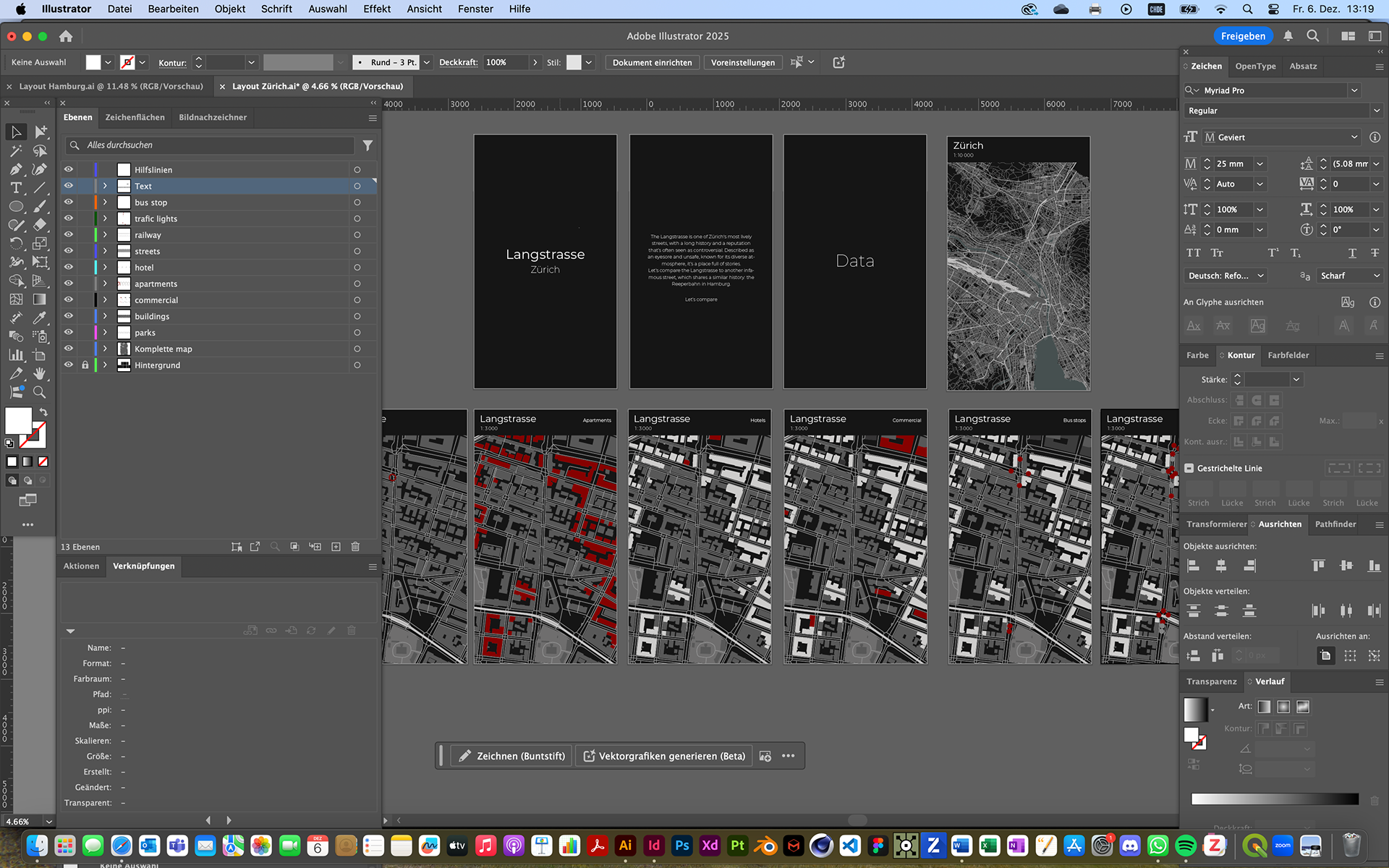Select the Pen tool
The image size is (1389, 868).
16,169
